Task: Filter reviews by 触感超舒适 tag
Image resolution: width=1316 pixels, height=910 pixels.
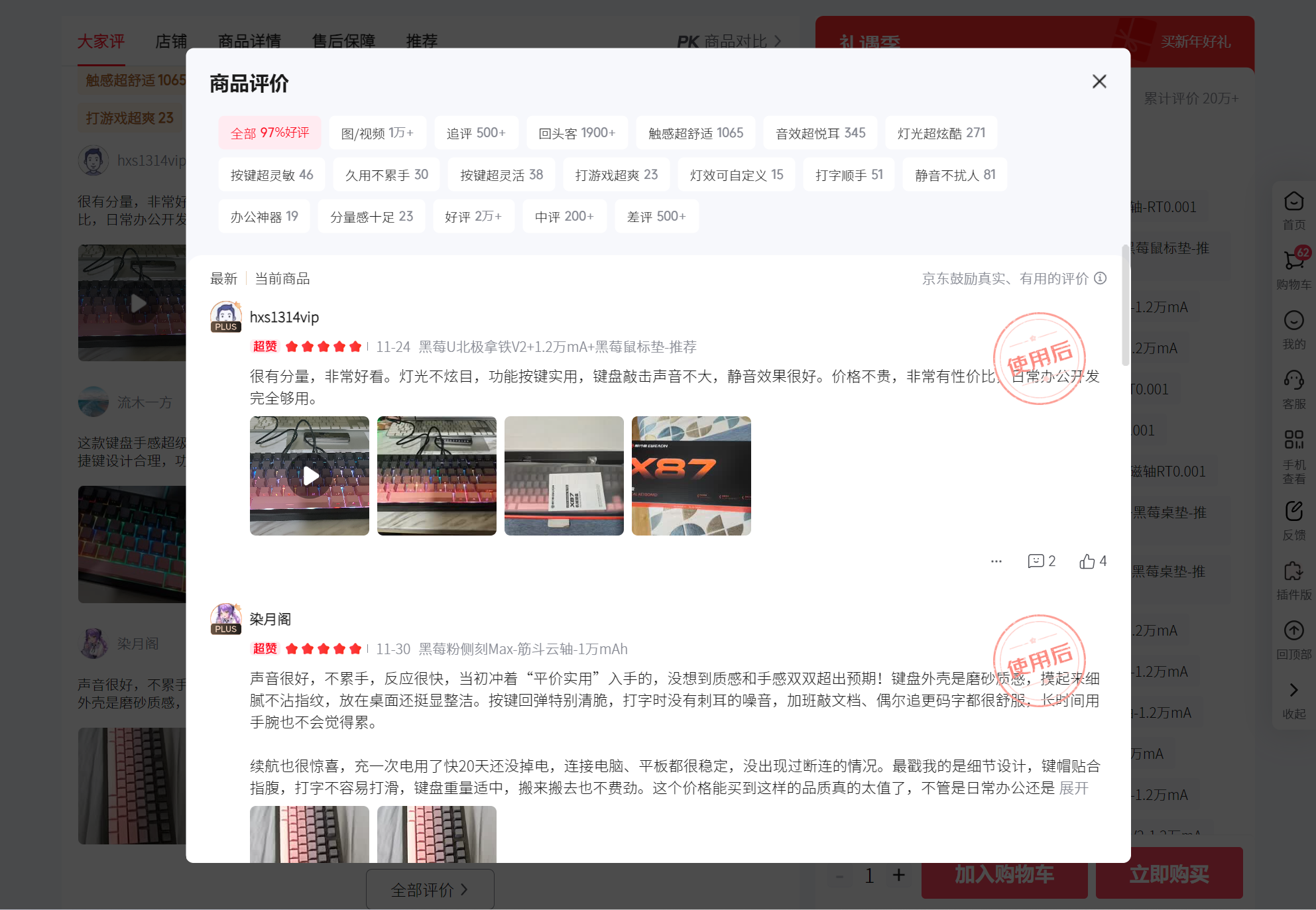Action: coord(695,133)
